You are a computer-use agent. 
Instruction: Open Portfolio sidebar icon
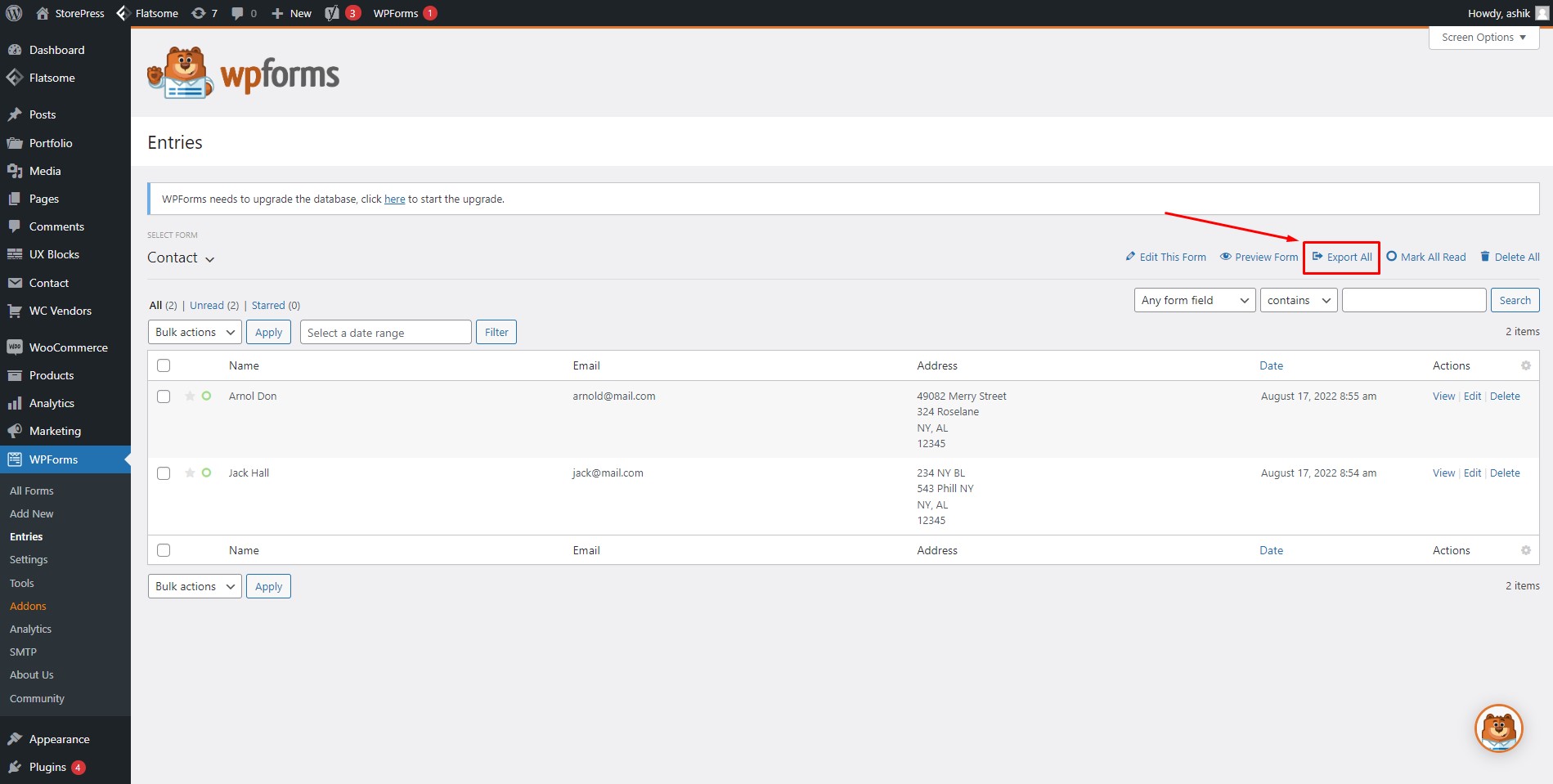pos(15,143)
